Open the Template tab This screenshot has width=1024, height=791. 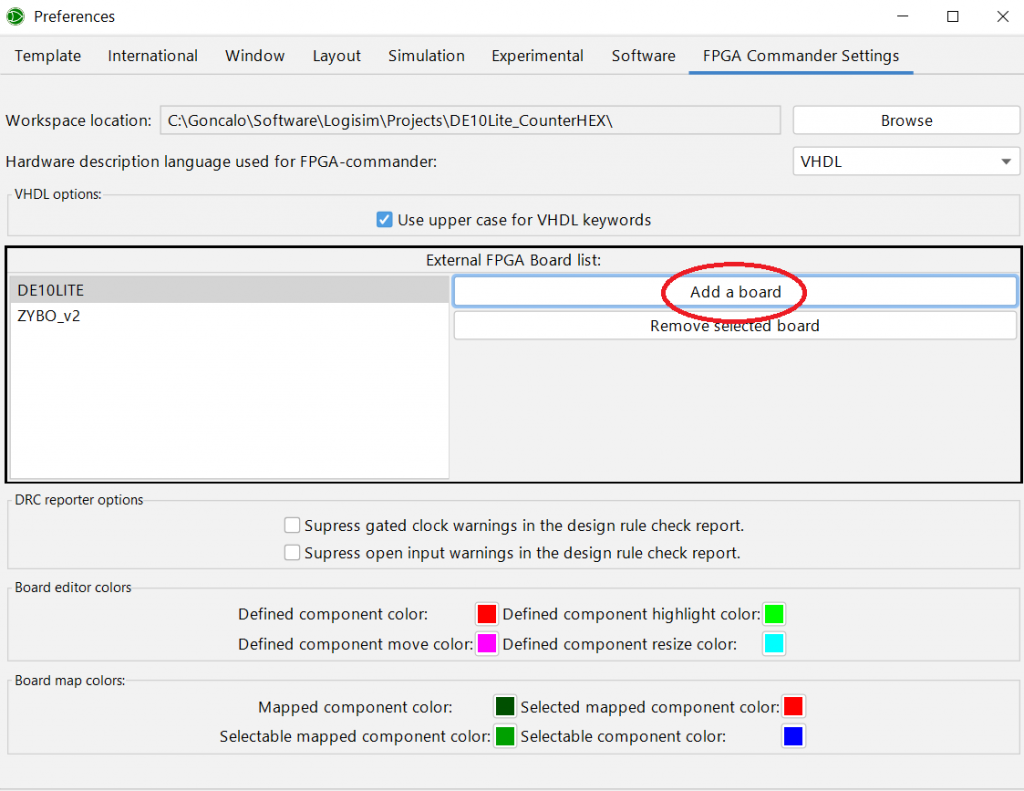point(48,56)
